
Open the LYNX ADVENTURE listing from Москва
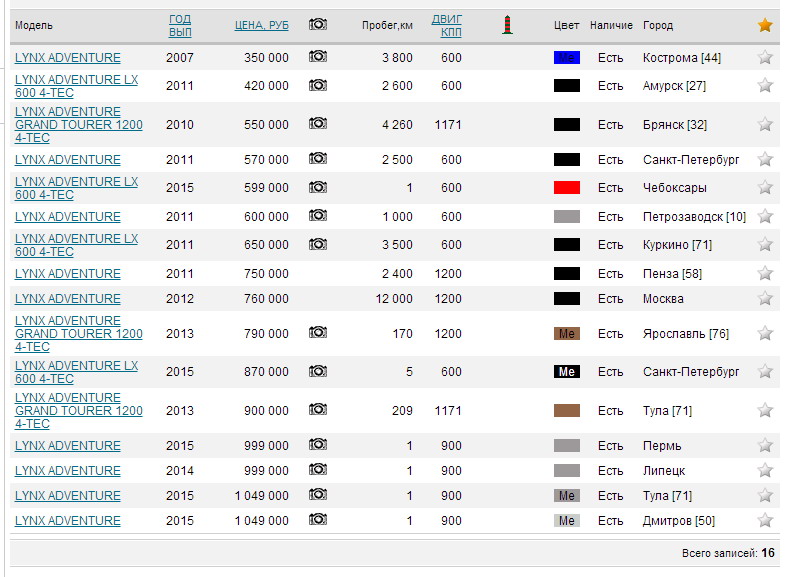pos(67,299)
